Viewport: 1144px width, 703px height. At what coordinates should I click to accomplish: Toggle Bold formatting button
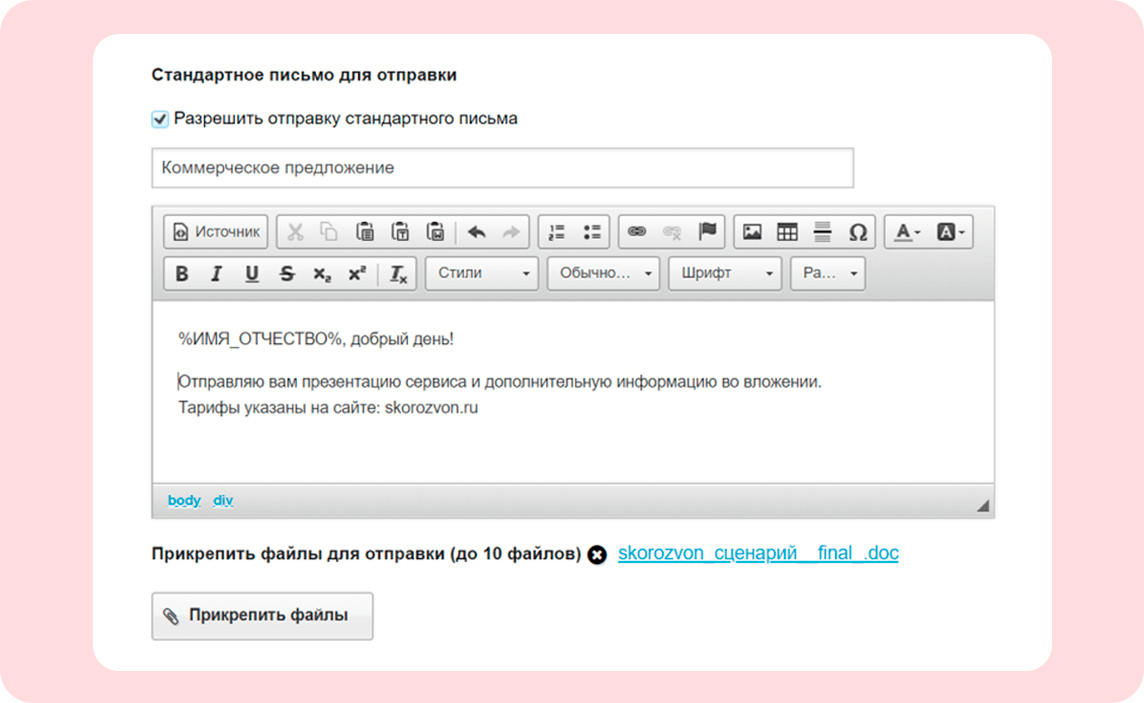pyautogui.click(x=182, y=273)
